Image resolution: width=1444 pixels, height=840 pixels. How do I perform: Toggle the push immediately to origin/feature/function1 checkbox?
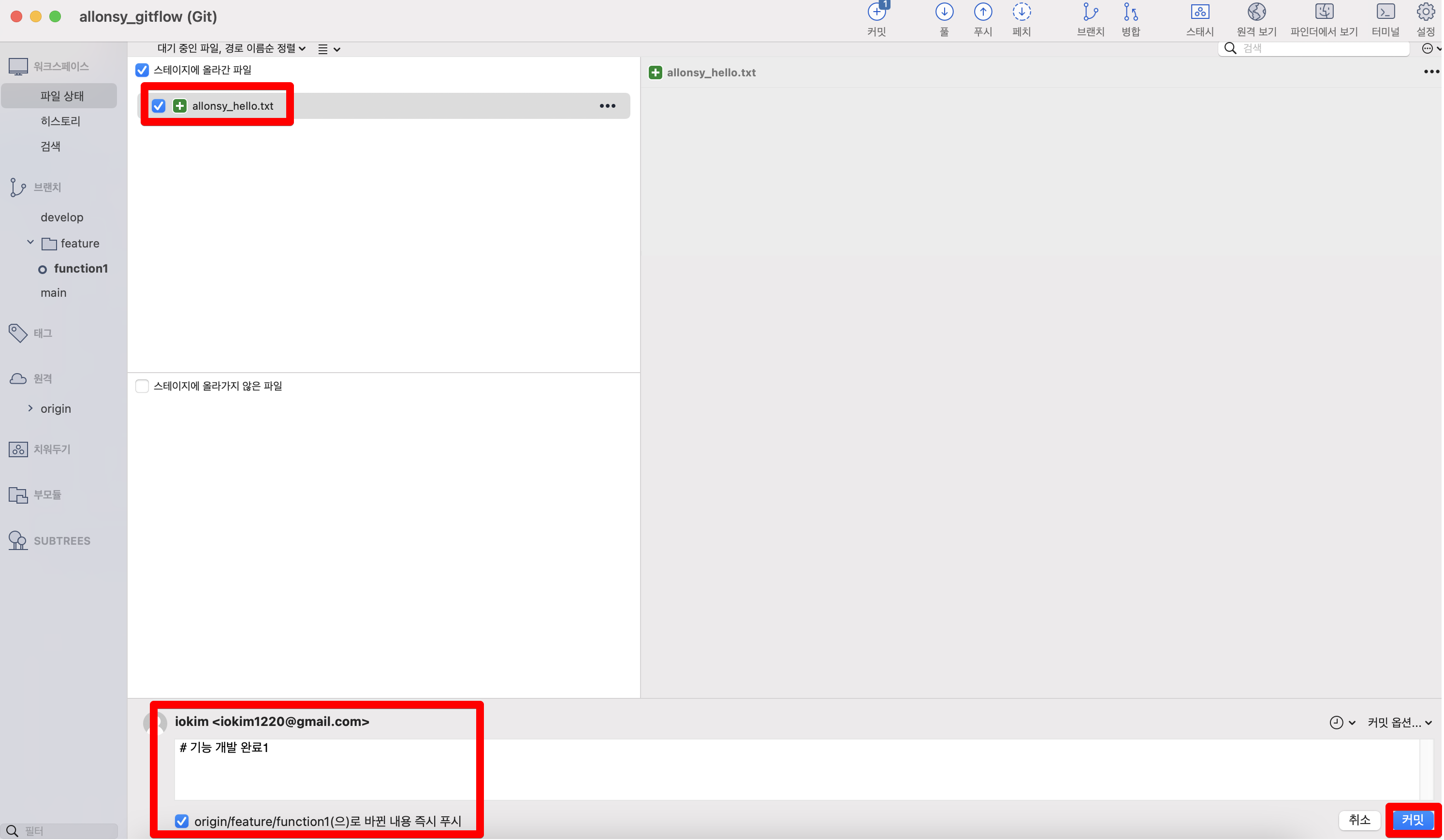[x=182, y=821]
